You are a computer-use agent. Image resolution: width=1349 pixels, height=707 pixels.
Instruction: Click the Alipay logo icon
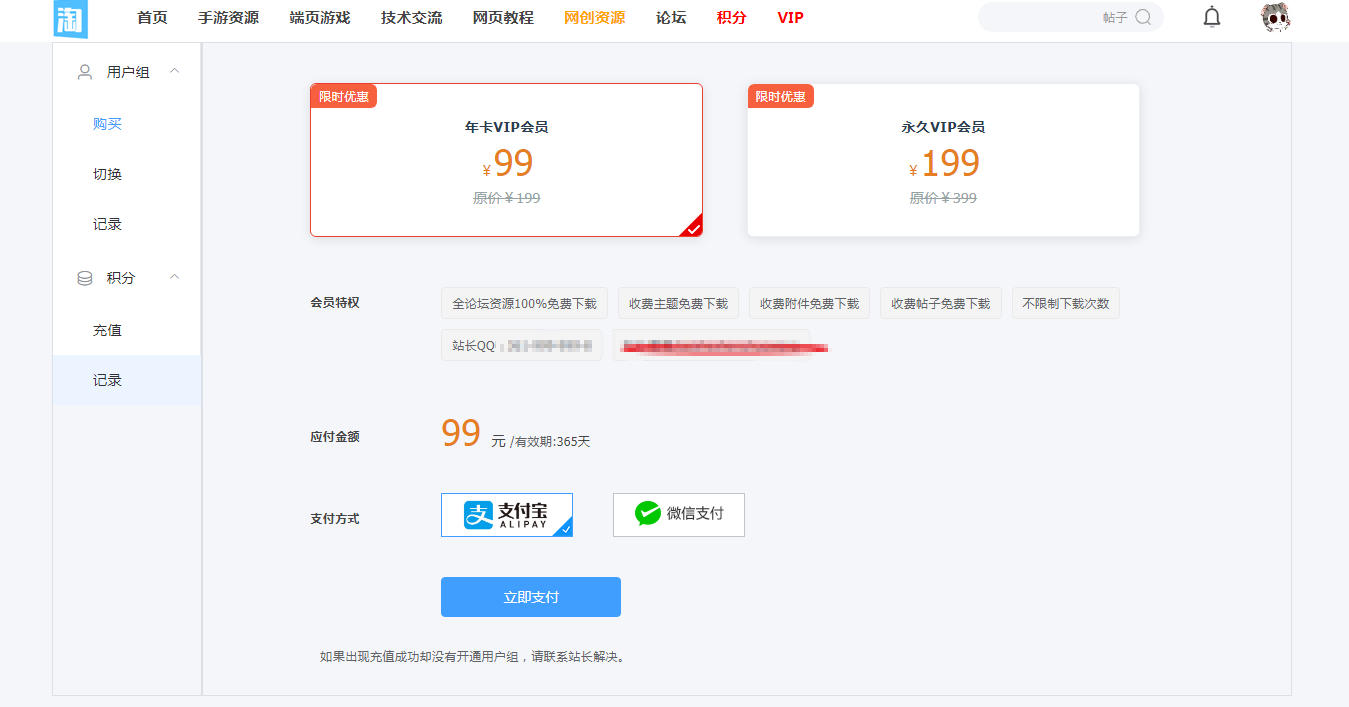click(479, 514)
